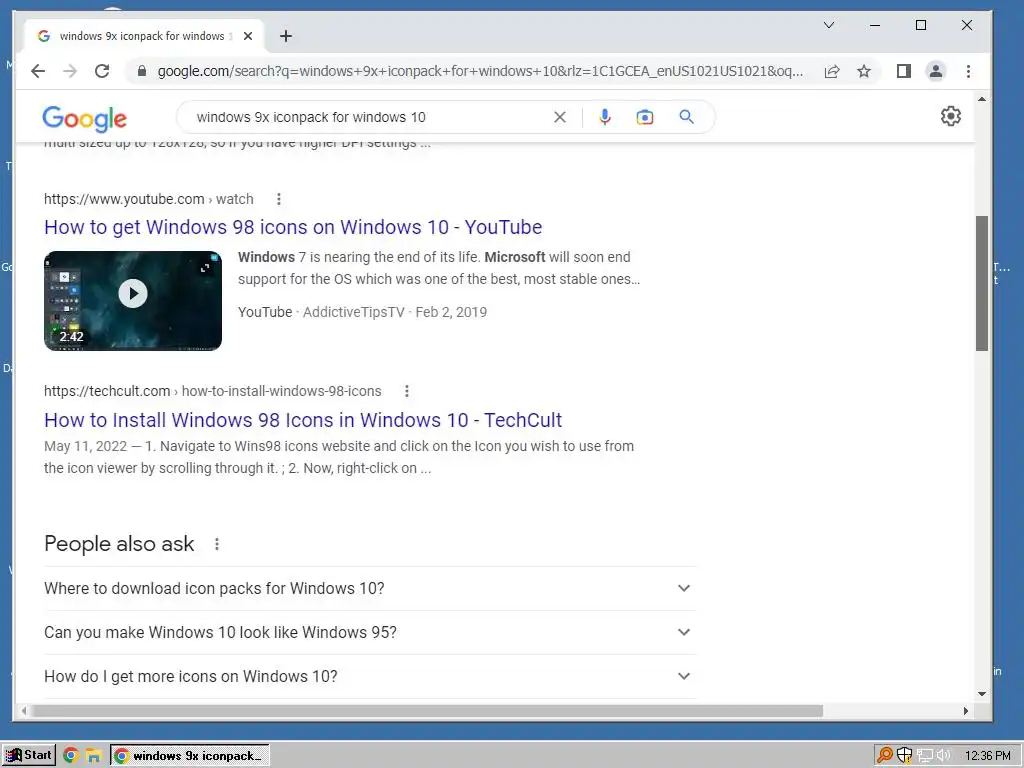The width and height of the screenshot is (1024, 768).
Task: Open more options for the YouTube result
Action: (279, 199)
